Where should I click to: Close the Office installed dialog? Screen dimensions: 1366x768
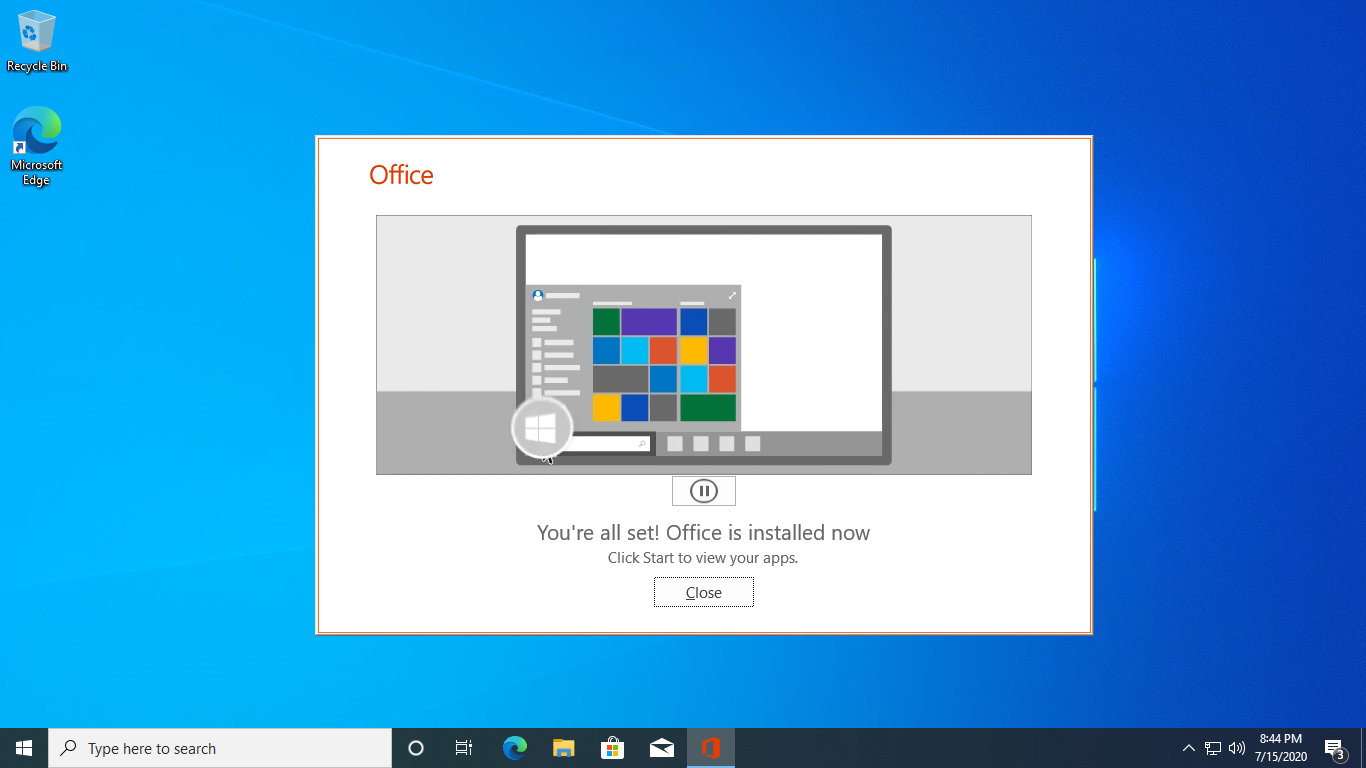click(x=703, y=592)
